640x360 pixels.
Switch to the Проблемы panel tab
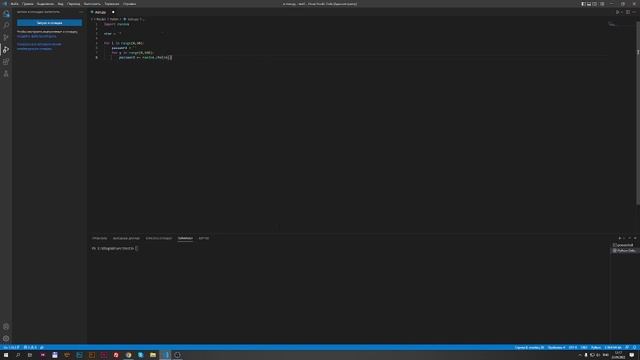pos(100,238)
